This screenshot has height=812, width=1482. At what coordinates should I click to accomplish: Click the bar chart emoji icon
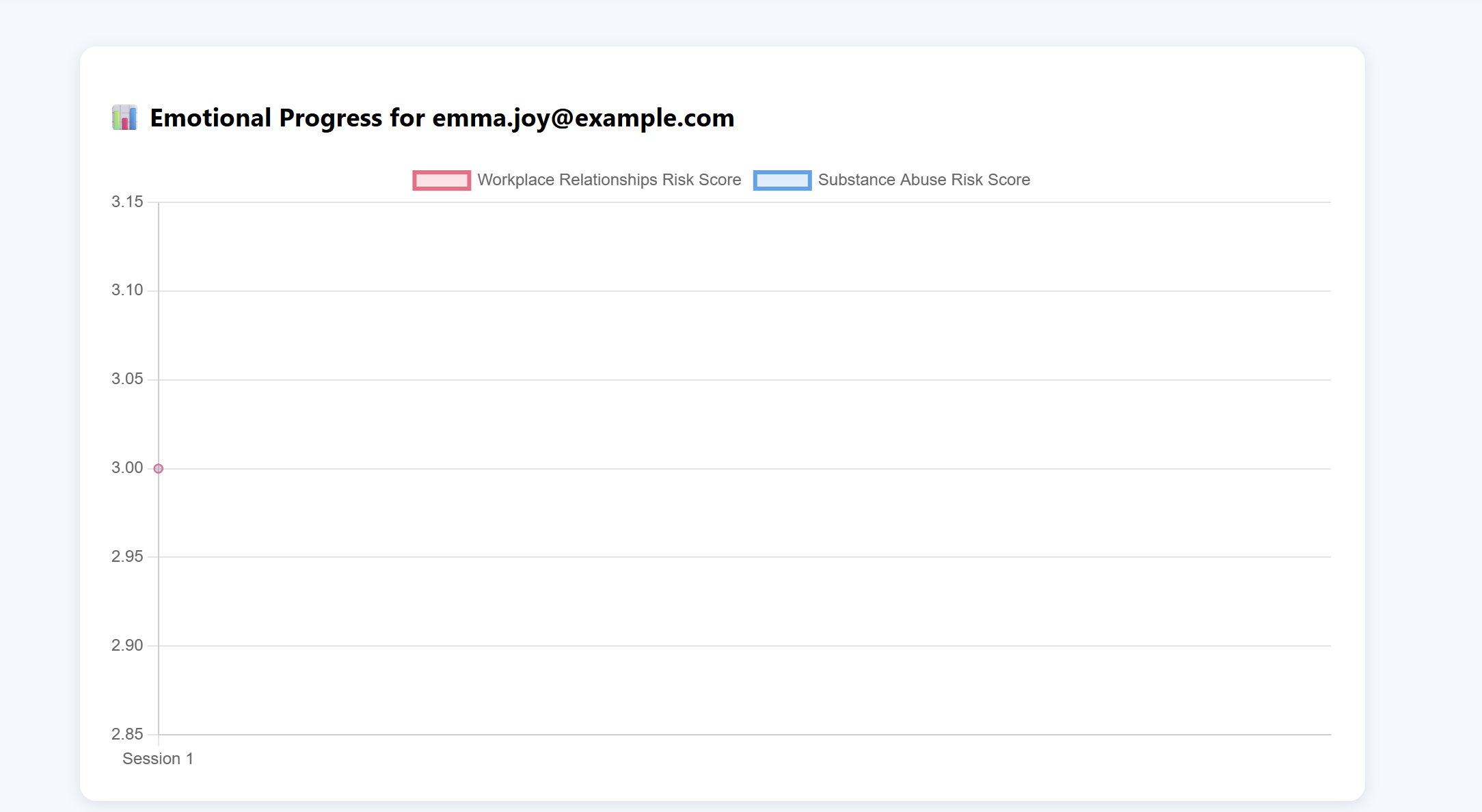tap(124, 118)
